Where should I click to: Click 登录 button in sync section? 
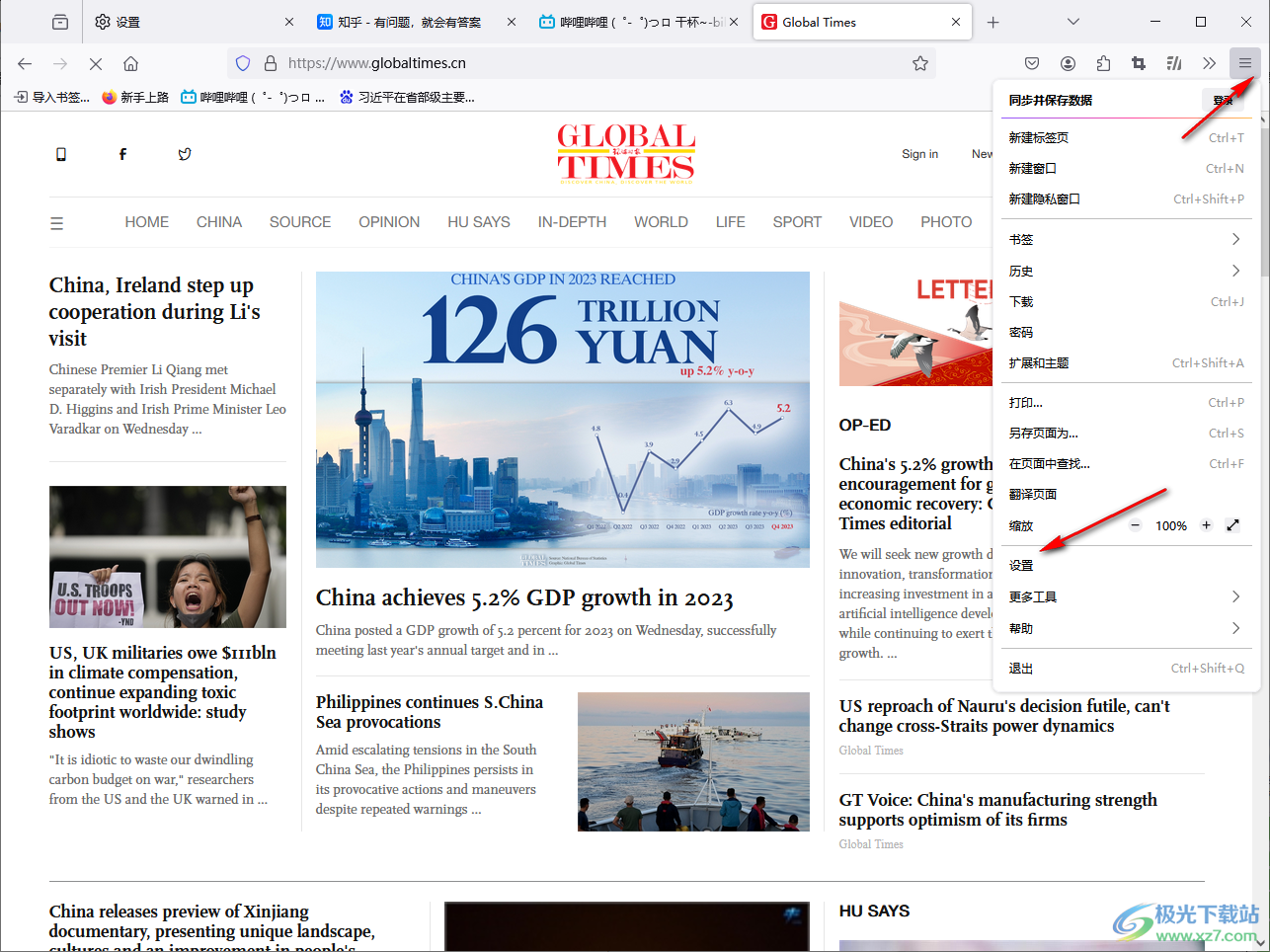click(1223, 100)
